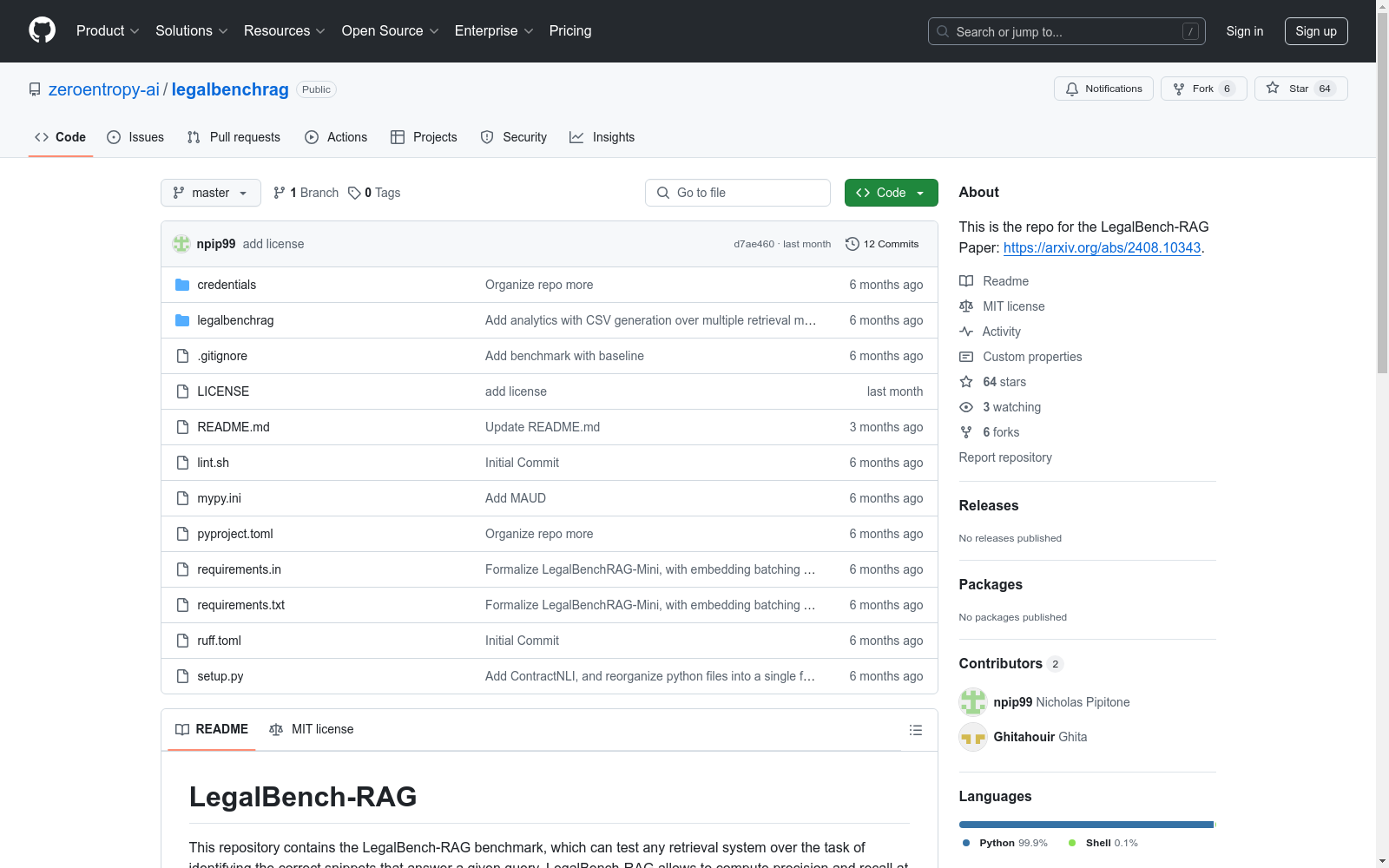The height and width of the screenshot is (868, 1389).
Task: Click MIT license scale icon in About
Action: [x=966, y=306]
